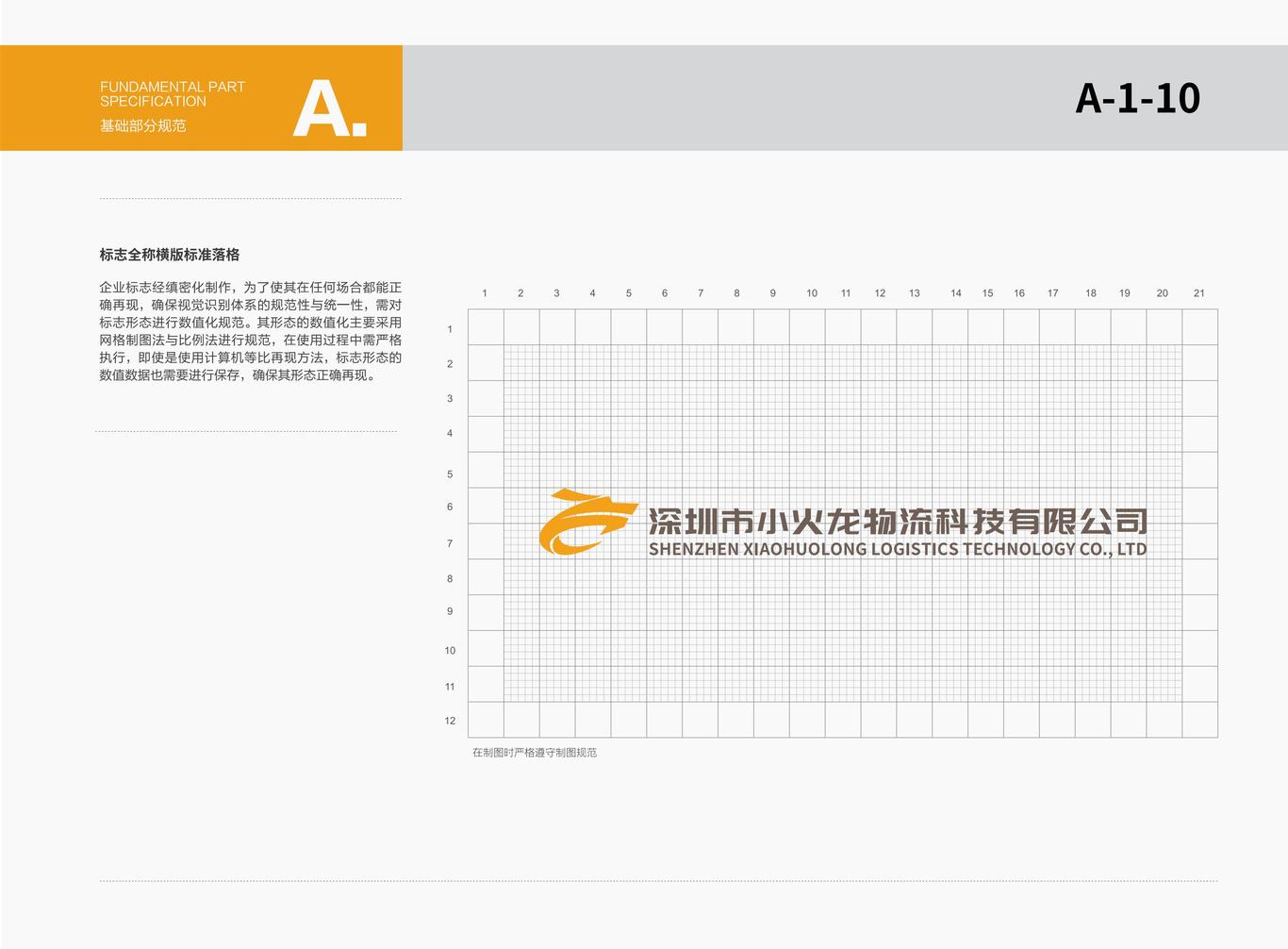1288x949 pixels.
Task: Click the row label 3 beside the grid
Action: tap(450, 399)
